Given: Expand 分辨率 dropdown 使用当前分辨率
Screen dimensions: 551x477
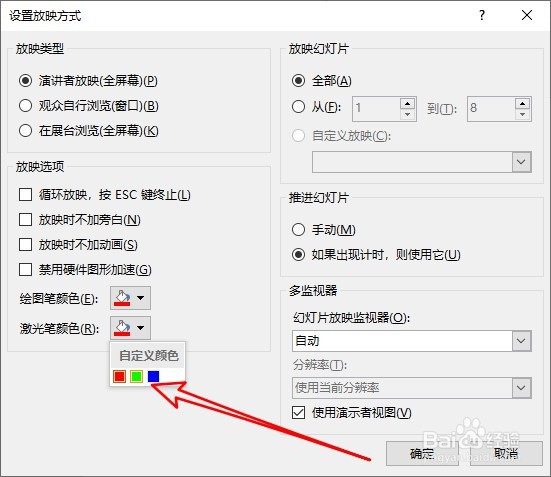Looking at the screenshot, I should [411, 388].
